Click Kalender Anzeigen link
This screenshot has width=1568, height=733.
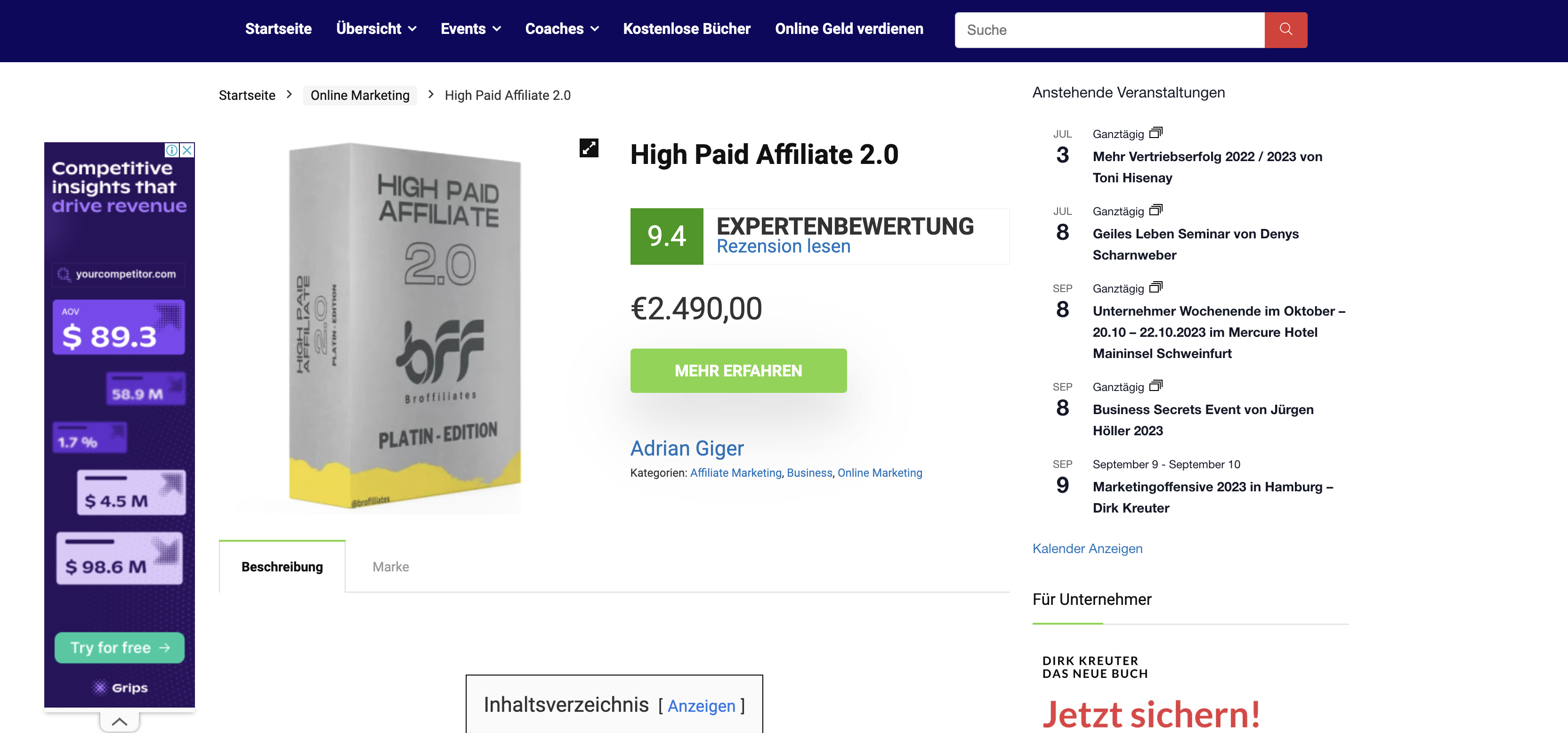point(1087,548)
